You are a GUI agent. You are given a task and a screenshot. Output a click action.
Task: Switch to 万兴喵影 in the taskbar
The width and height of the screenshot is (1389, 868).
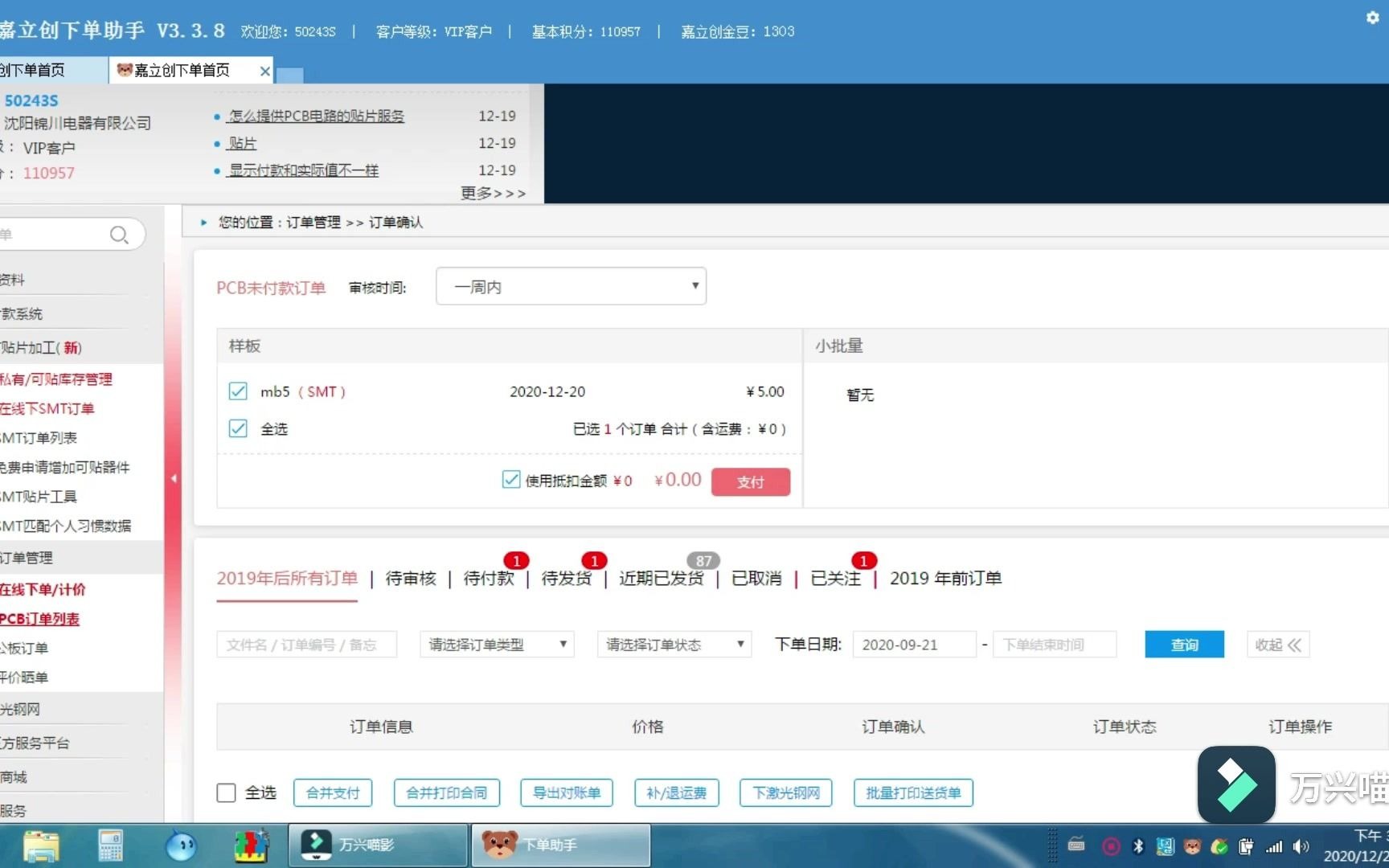[378, 845]
